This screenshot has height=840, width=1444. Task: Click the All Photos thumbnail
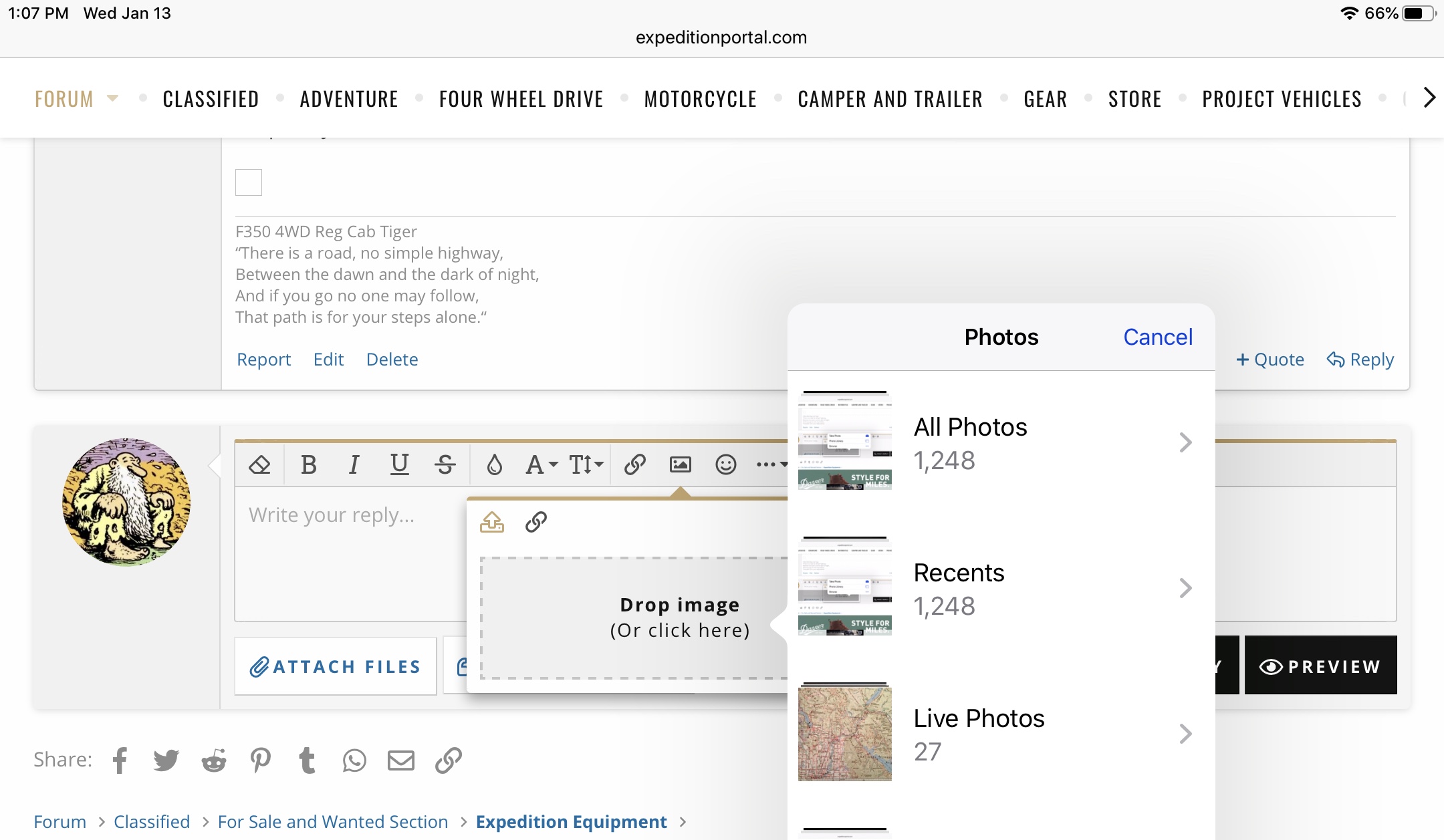tap(845, 441)
